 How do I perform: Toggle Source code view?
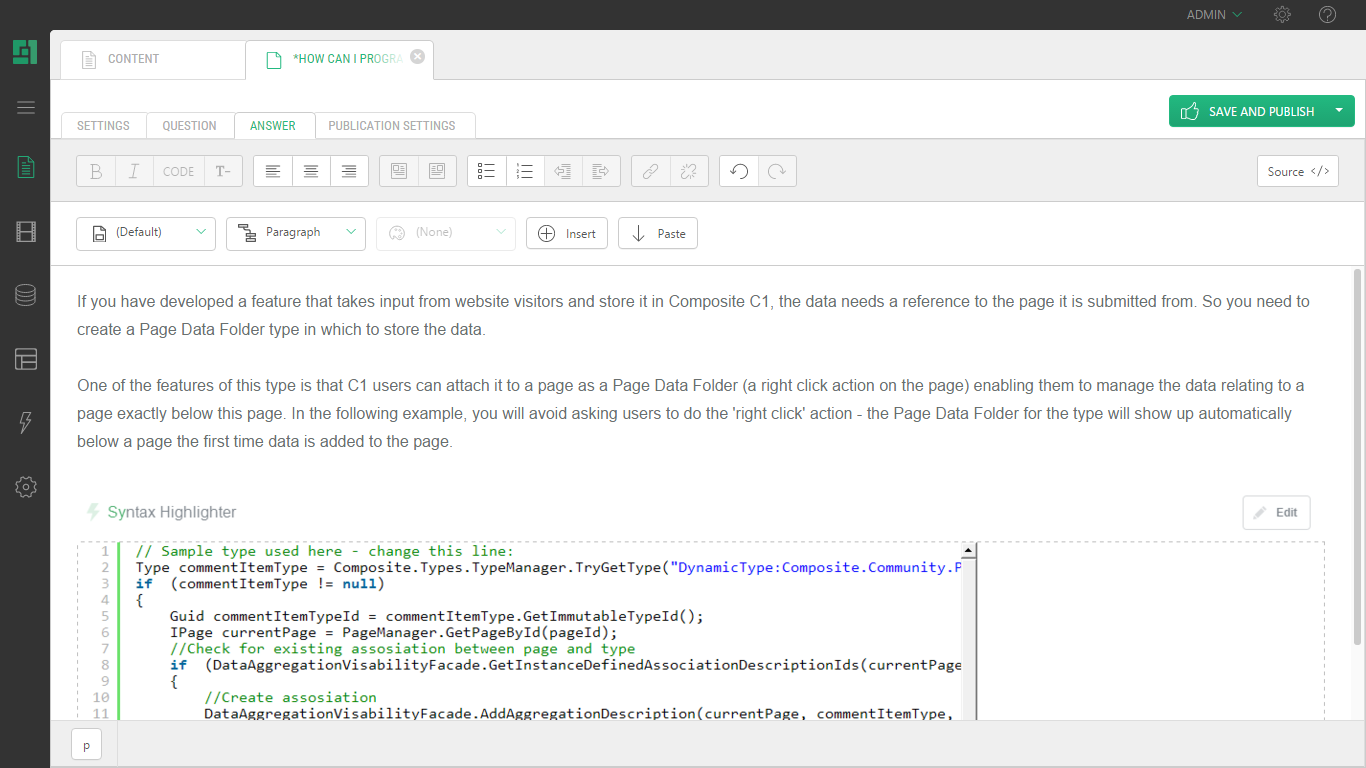click(1297, 171)
